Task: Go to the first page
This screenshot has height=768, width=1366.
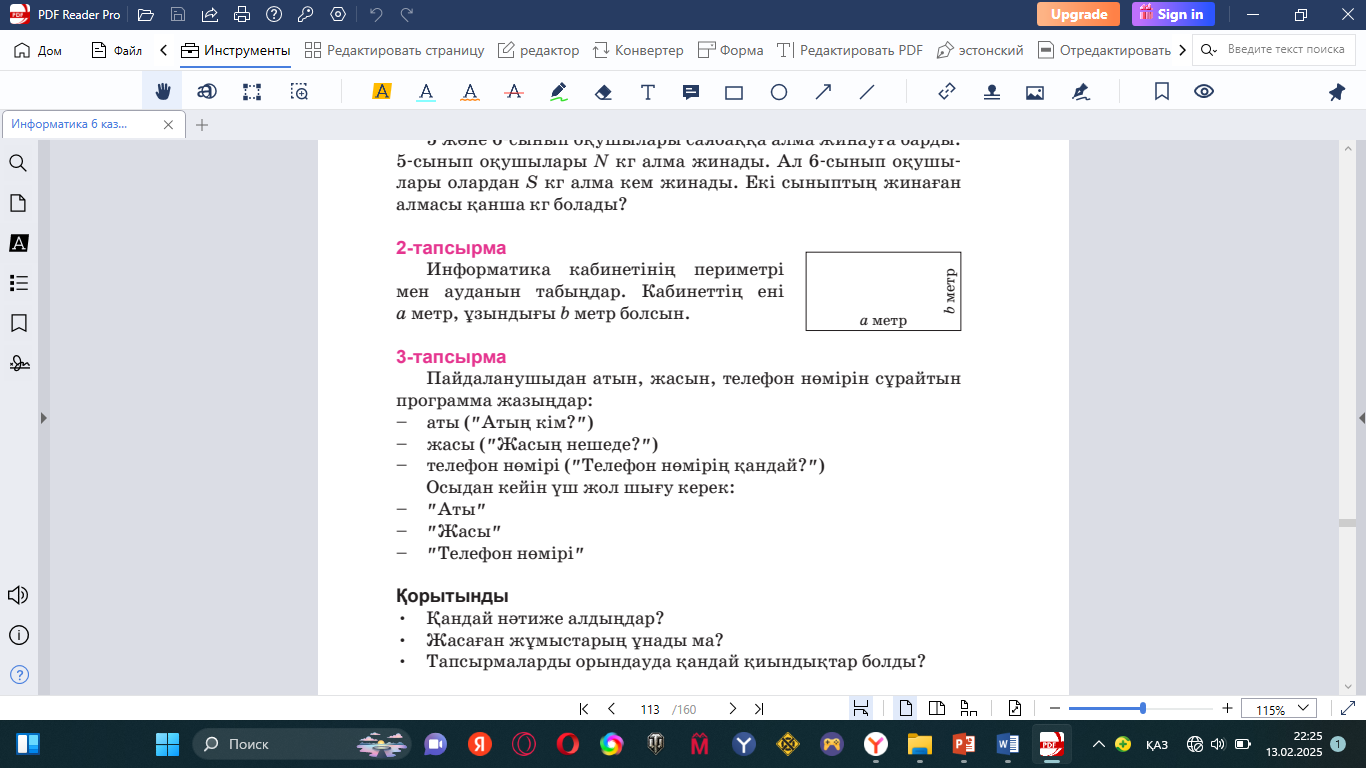Action: point(584,709)
